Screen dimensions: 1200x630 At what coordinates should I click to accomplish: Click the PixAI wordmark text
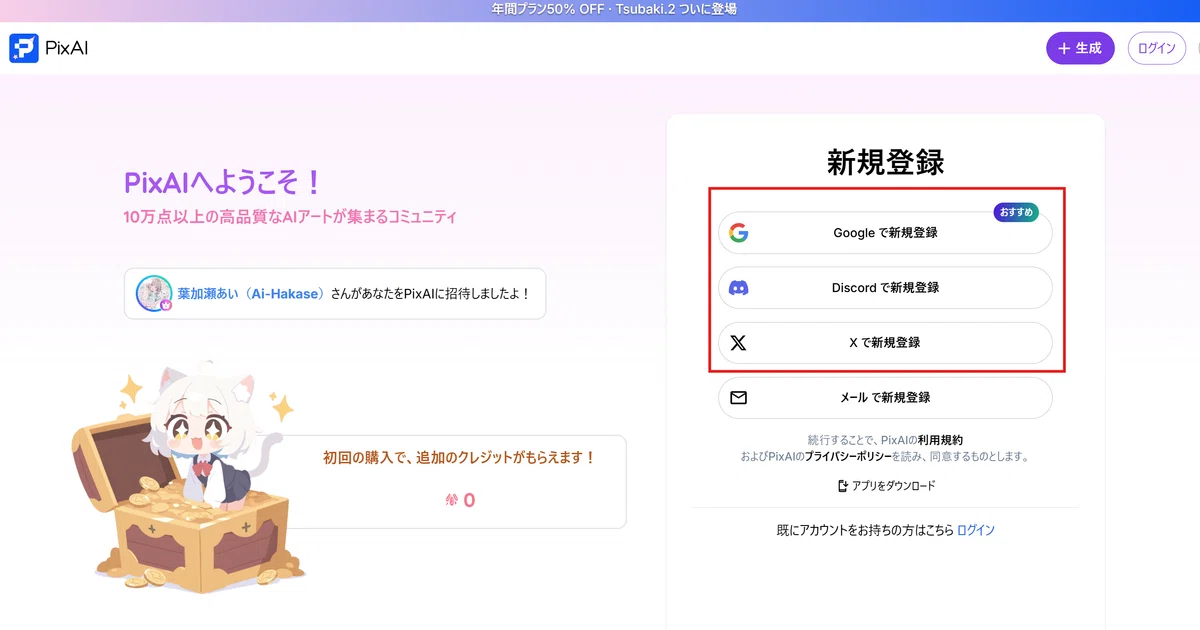pos(67,48)
